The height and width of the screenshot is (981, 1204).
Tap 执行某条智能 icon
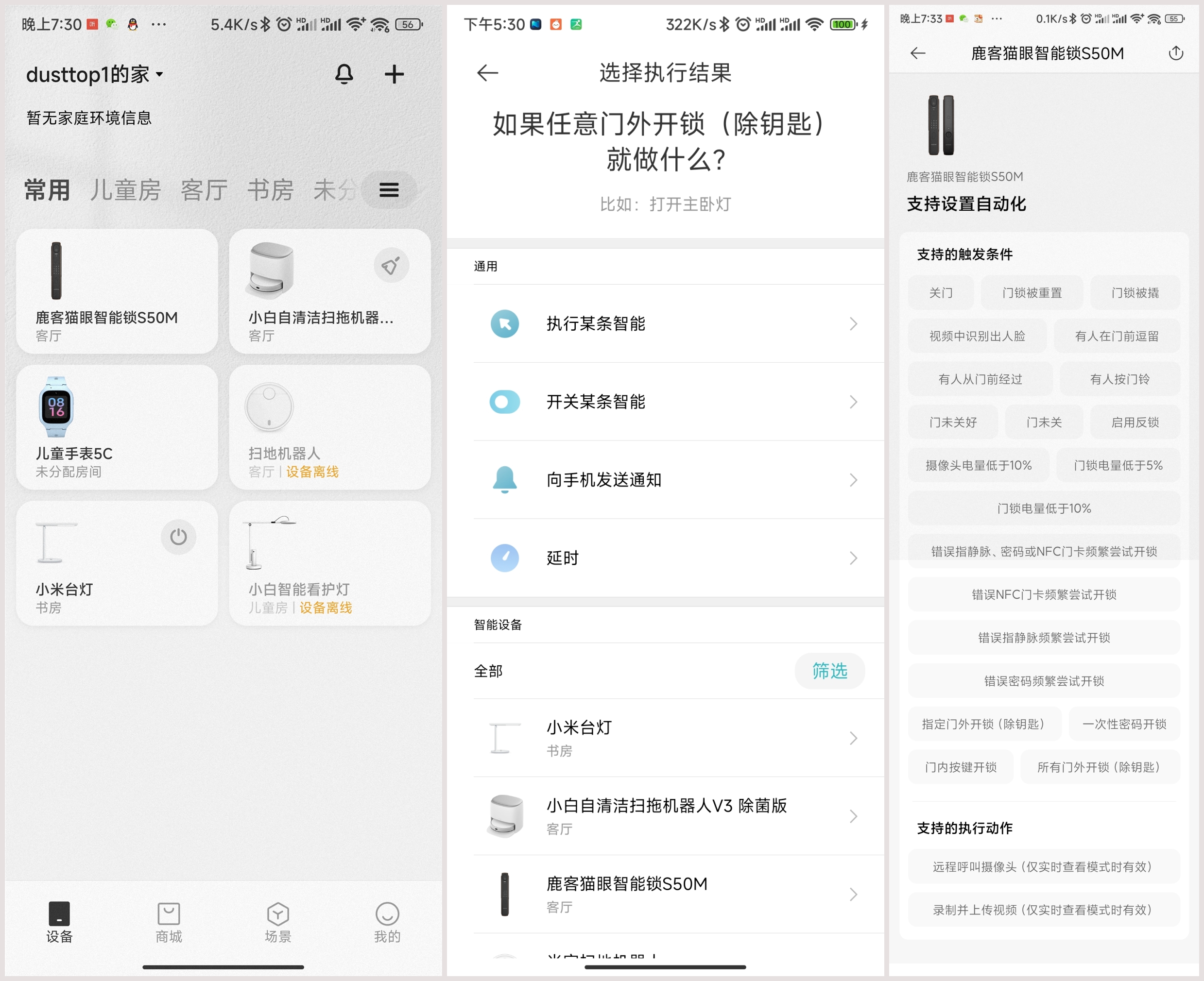[505, 324]
